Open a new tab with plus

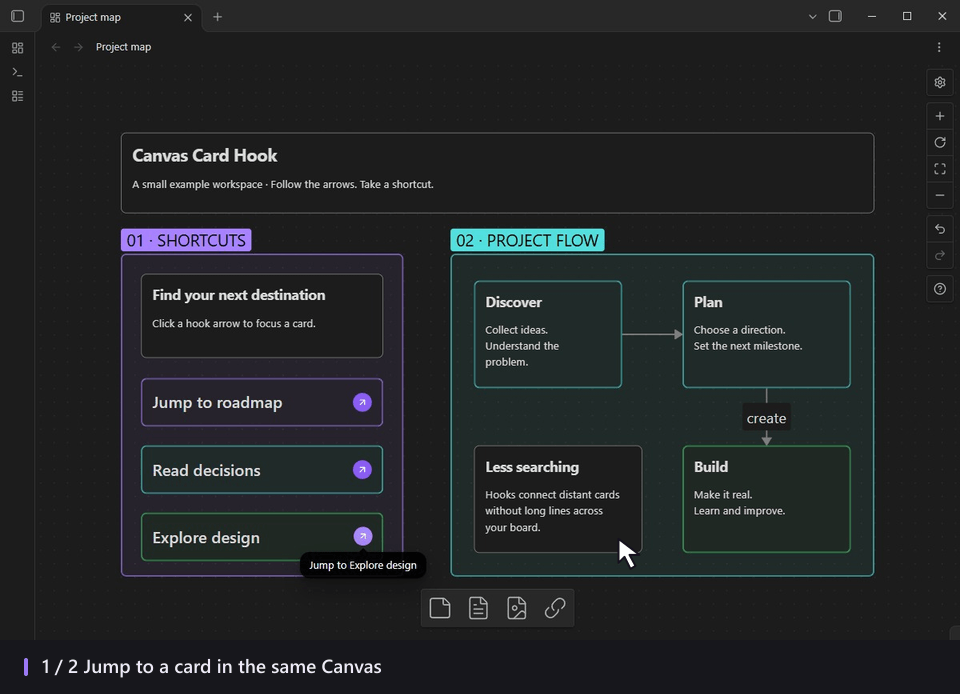pyautogui.click(x=217, y=17)
